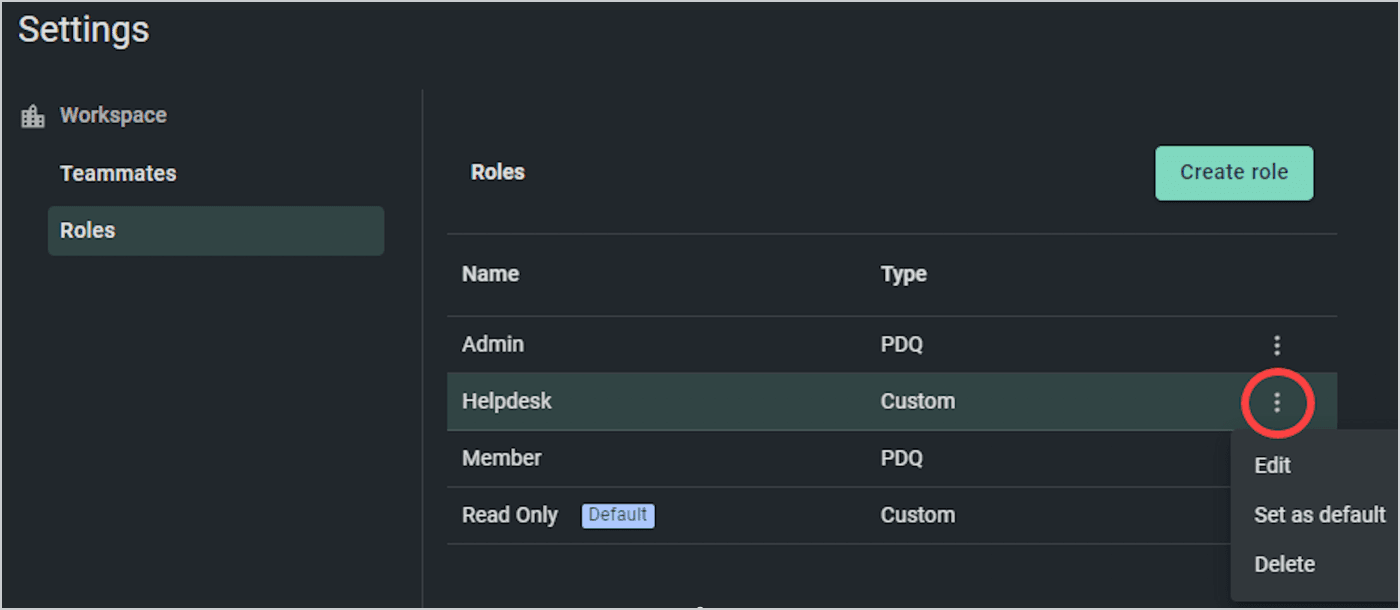Click the Name column header

point(490,274)
